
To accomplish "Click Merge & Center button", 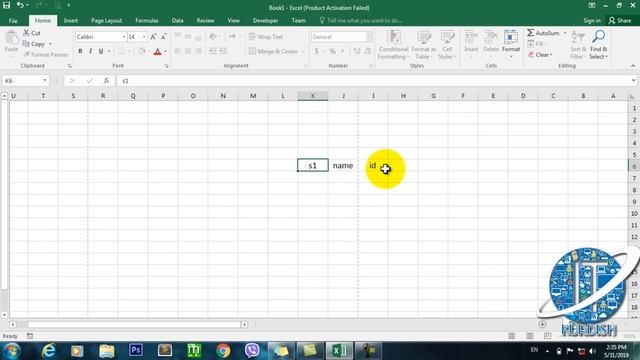I will 273,51.
